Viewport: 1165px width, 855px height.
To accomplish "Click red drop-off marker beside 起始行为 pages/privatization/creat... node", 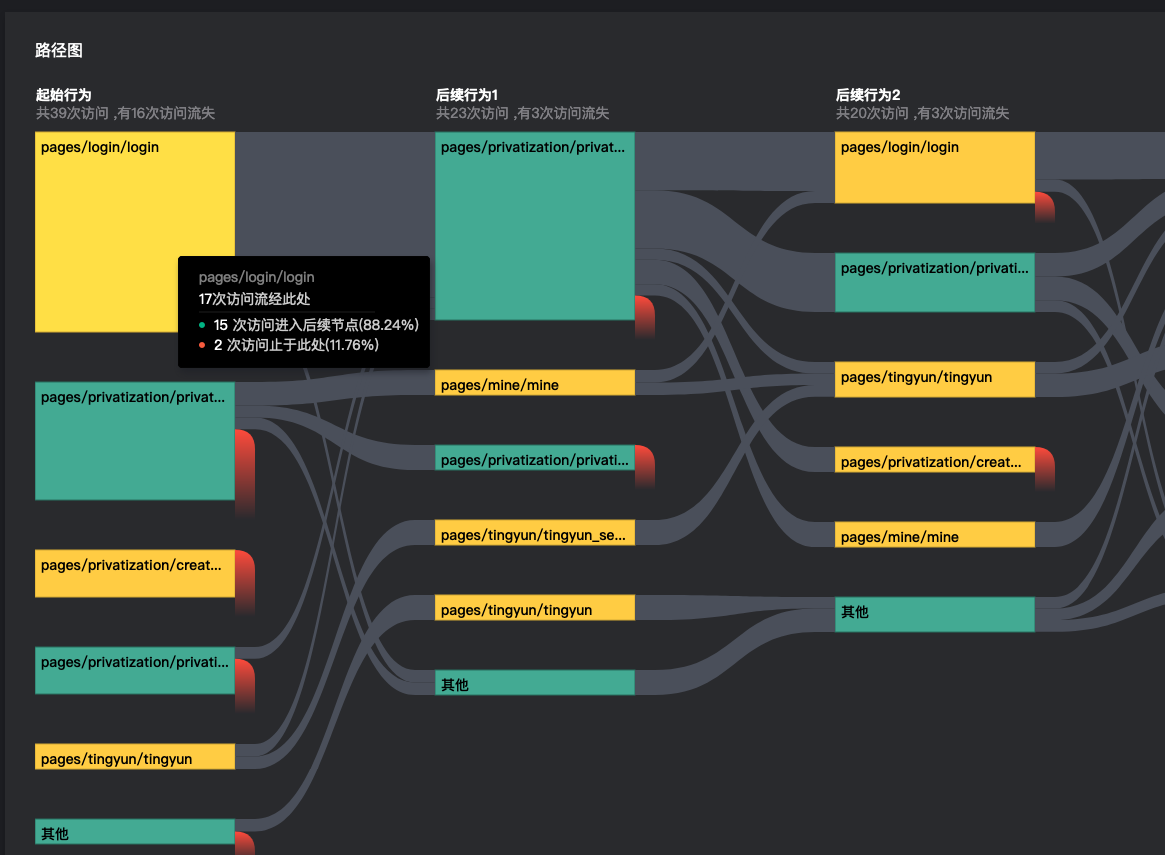I will pyautogui.click(x=245, y=580).
